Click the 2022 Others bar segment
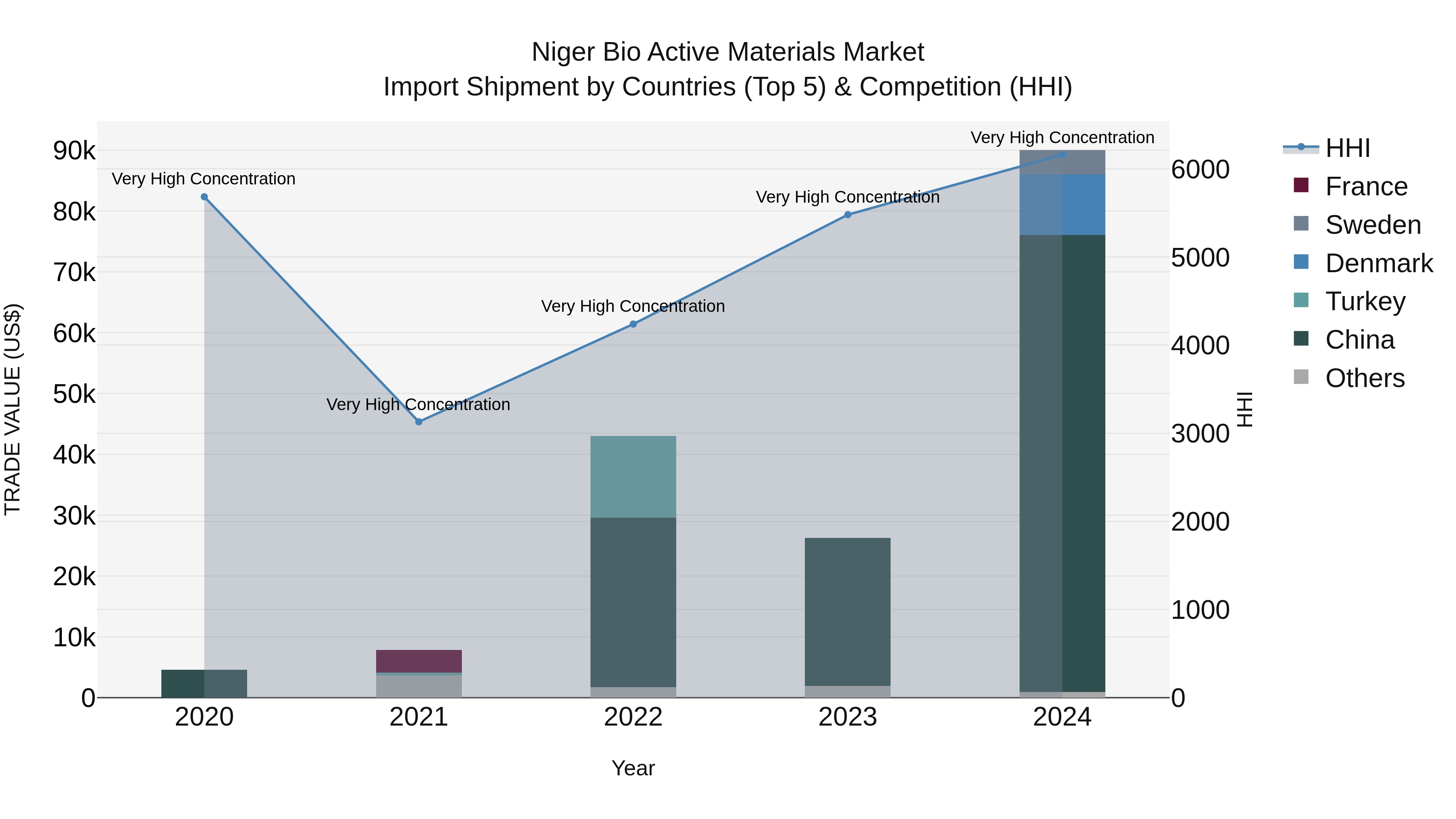Viewport: 1456px width, 819px height. coord(633,692)
